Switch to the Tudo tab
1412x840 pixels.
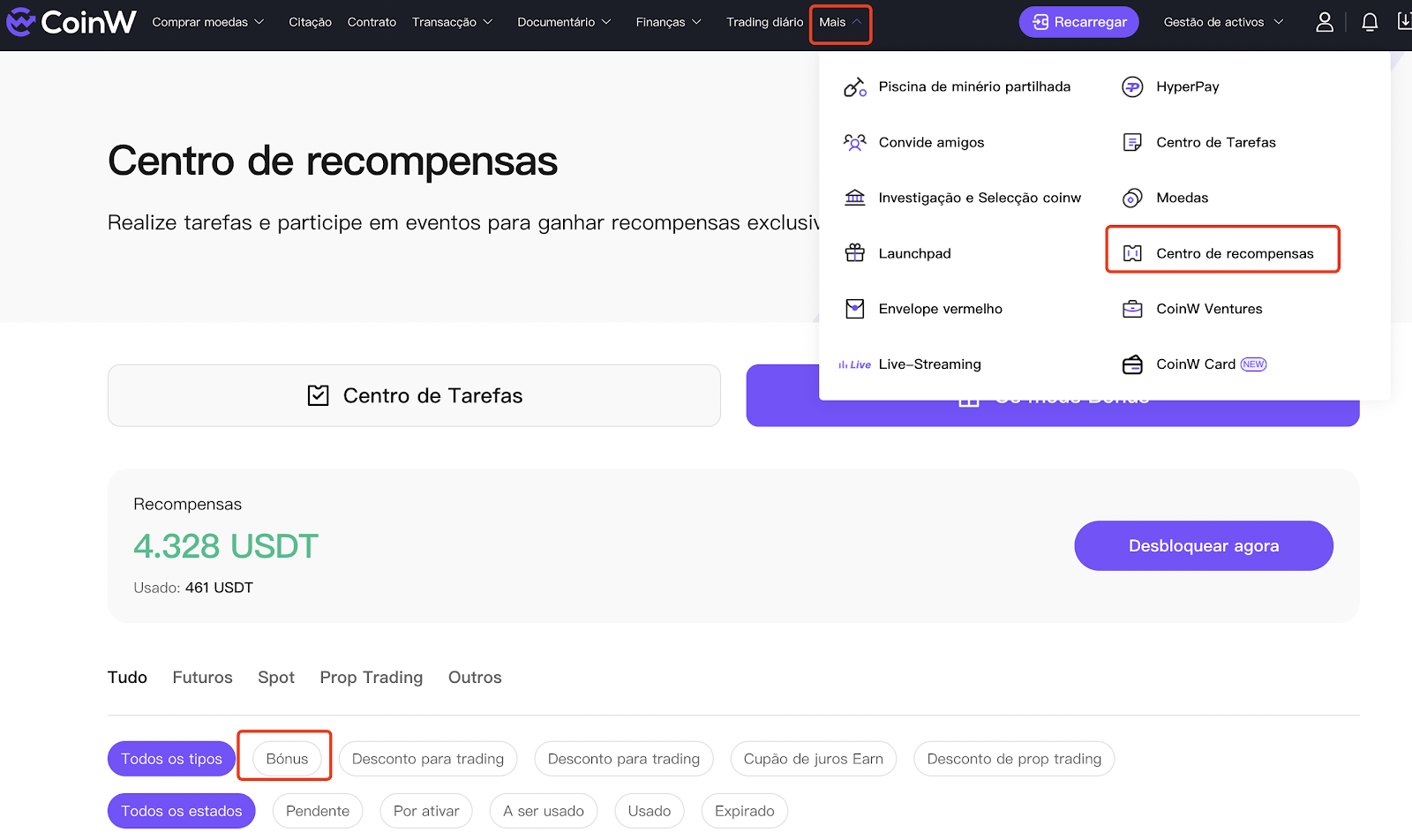(x=127, y=677)
